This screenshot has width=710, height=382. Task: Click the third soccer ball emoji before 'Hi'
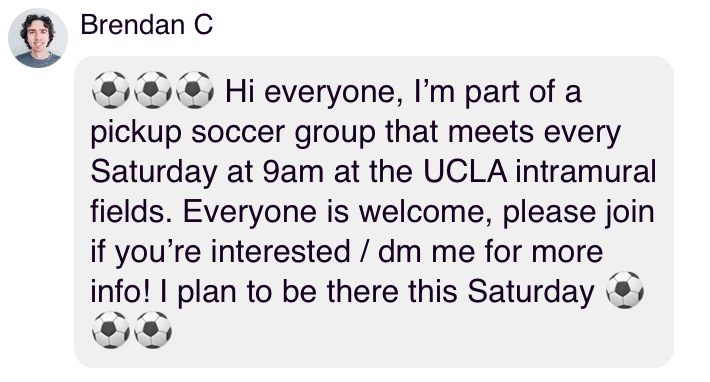point(195,90)
